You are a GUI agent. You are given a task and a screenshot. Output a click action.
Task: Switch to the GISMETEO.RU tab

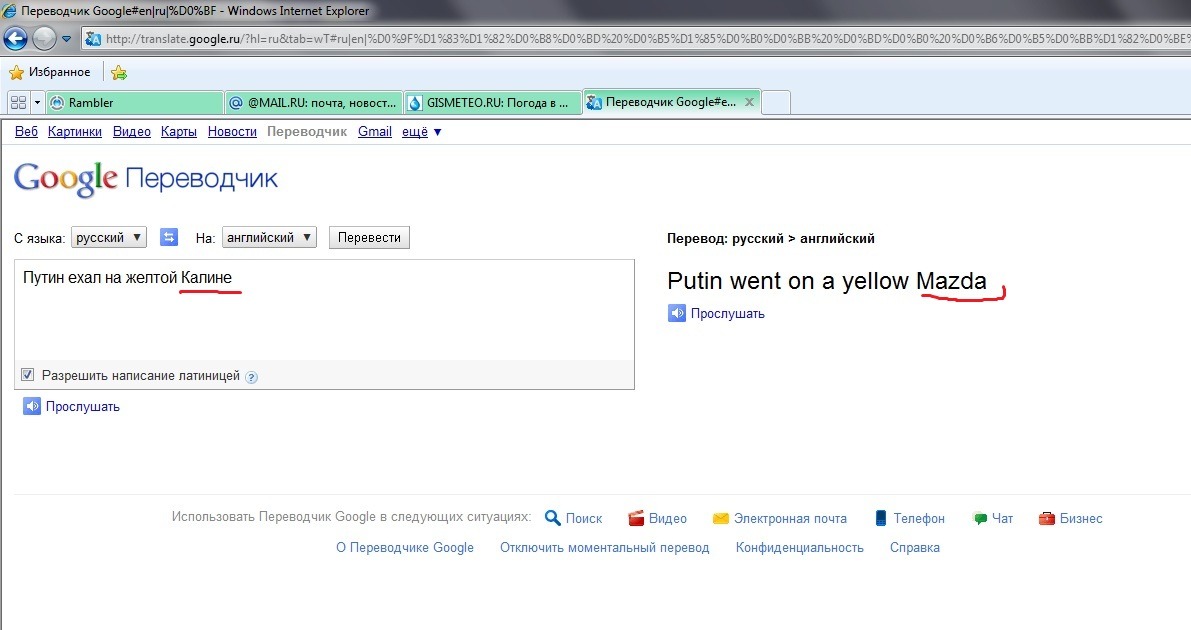(492, 103)
